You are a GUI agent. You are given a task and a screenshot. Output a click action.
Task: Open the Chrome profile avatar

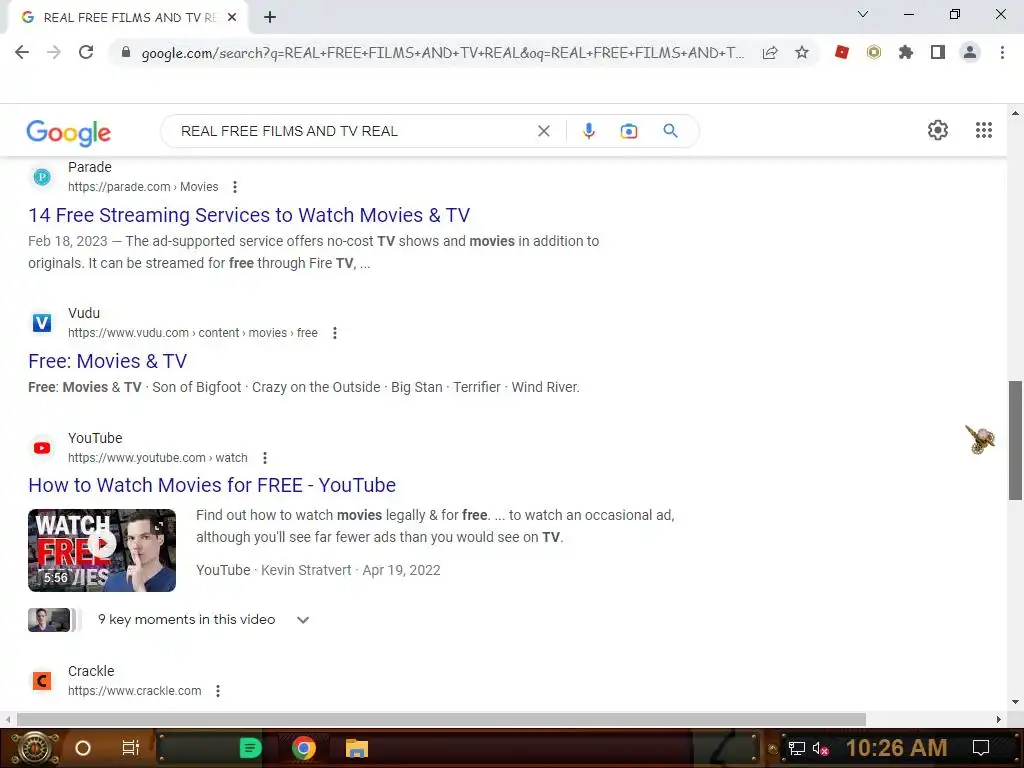point(970,52)
